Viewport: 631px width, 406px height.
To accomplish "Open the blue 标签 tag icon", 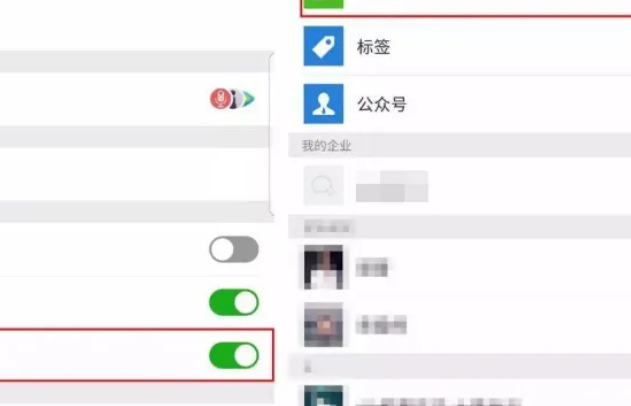I will (324, 46).
